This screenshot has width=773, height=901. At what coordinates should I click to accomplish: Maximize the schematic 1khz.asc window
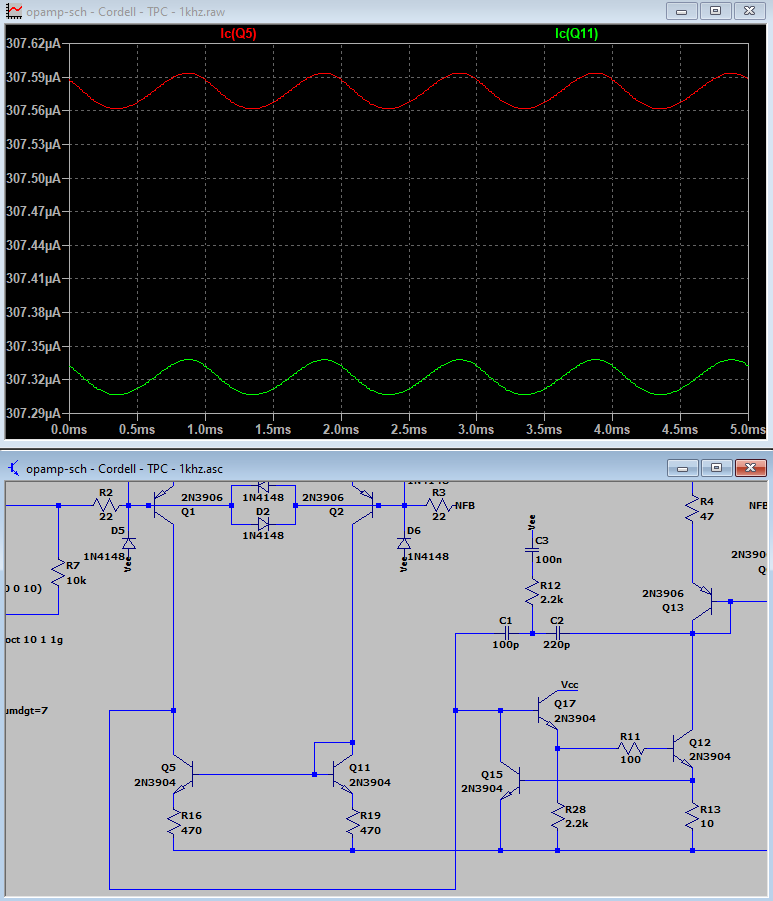pos(716,468)
